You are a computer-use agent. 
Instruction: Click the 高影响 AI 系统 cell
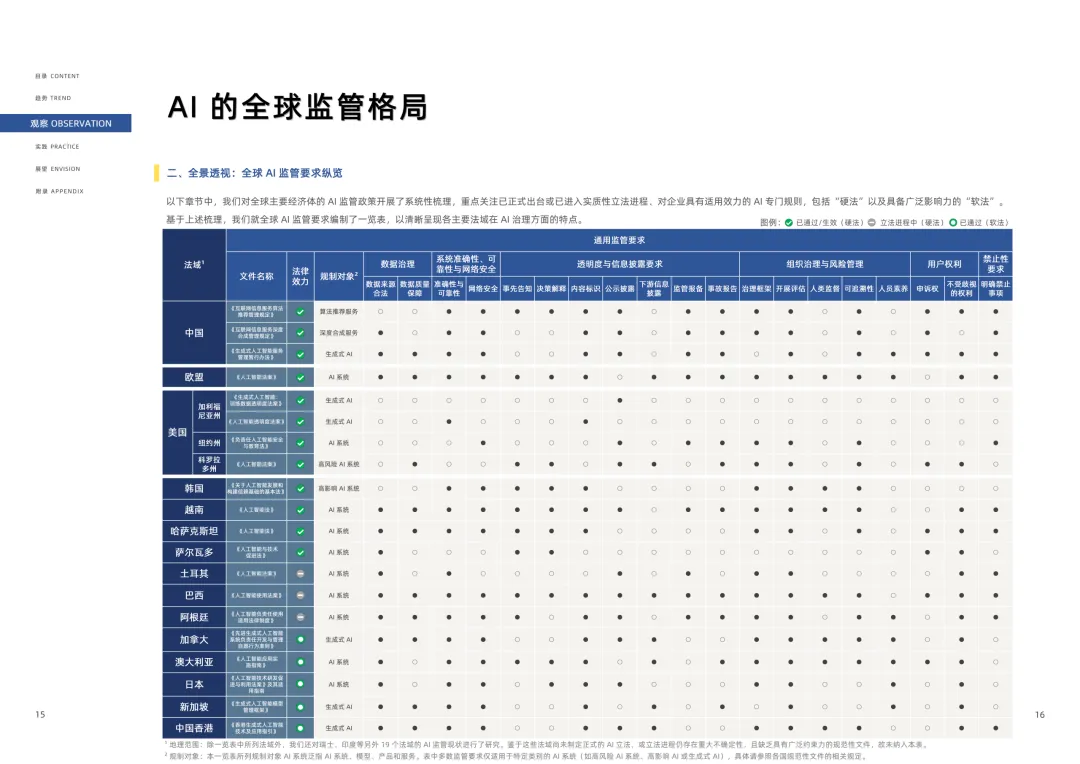339,488
